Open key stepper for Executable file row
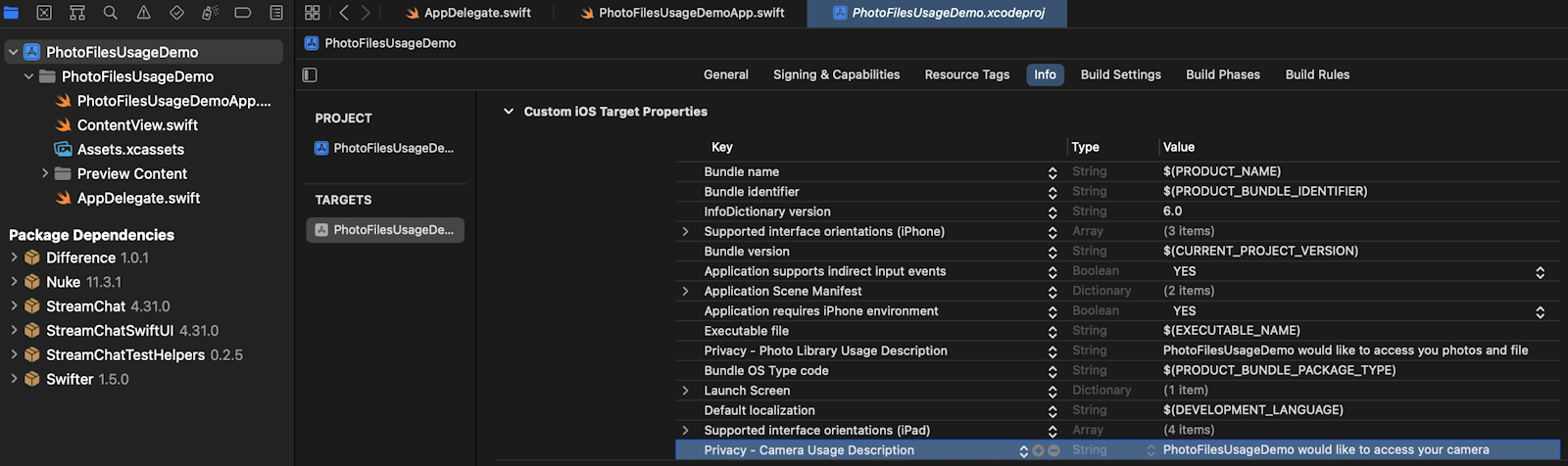 click(1053, 331)
